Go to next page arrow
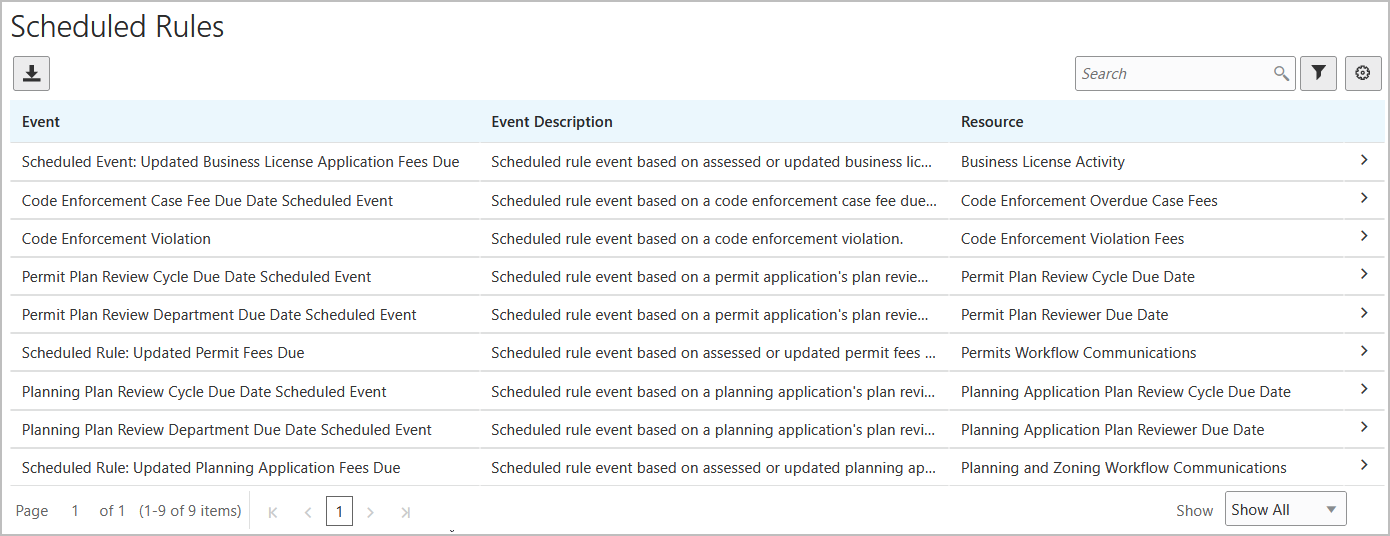 point(371,512)
